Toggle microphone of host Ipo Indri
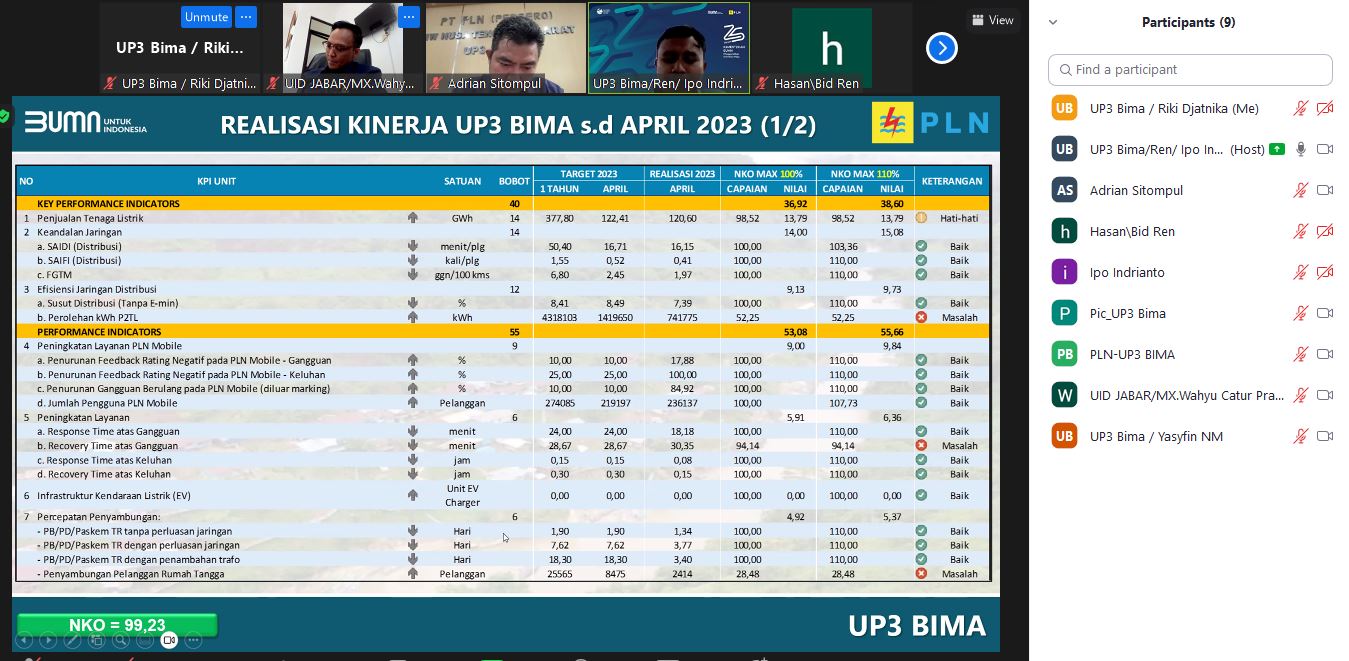The image size is (1349, 661). (1301, 149)
